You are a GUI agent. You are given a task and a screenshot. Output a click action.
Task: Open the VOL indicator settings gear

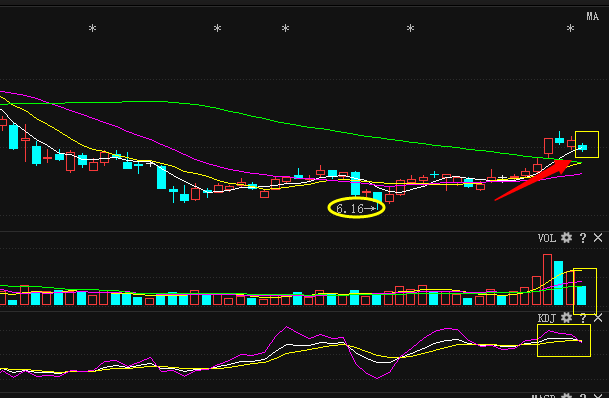point(566,238)
